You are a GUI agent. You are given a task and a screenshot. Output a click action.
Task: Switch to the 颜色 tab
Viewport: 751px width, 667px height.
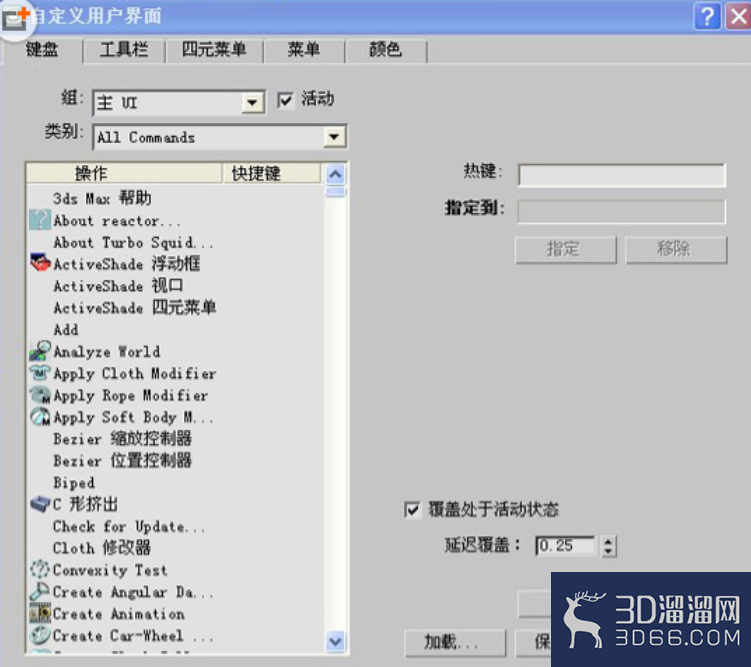tap(386, 49)
